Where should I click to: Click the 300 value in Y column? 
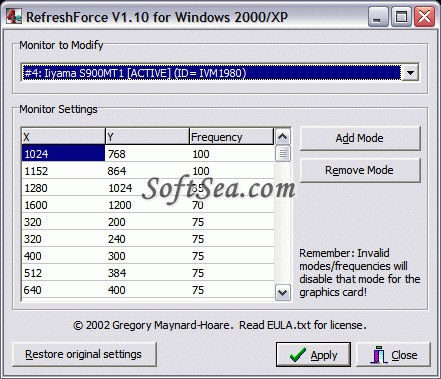[116, 256]
